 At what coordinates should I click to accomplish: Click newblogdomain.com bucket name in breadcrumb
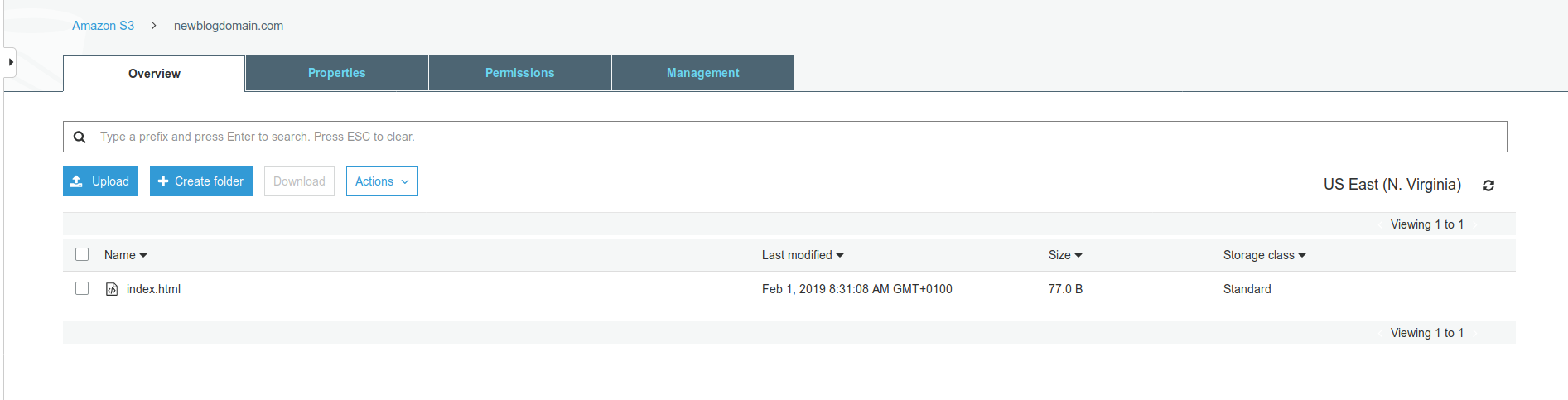pos(229,26)
